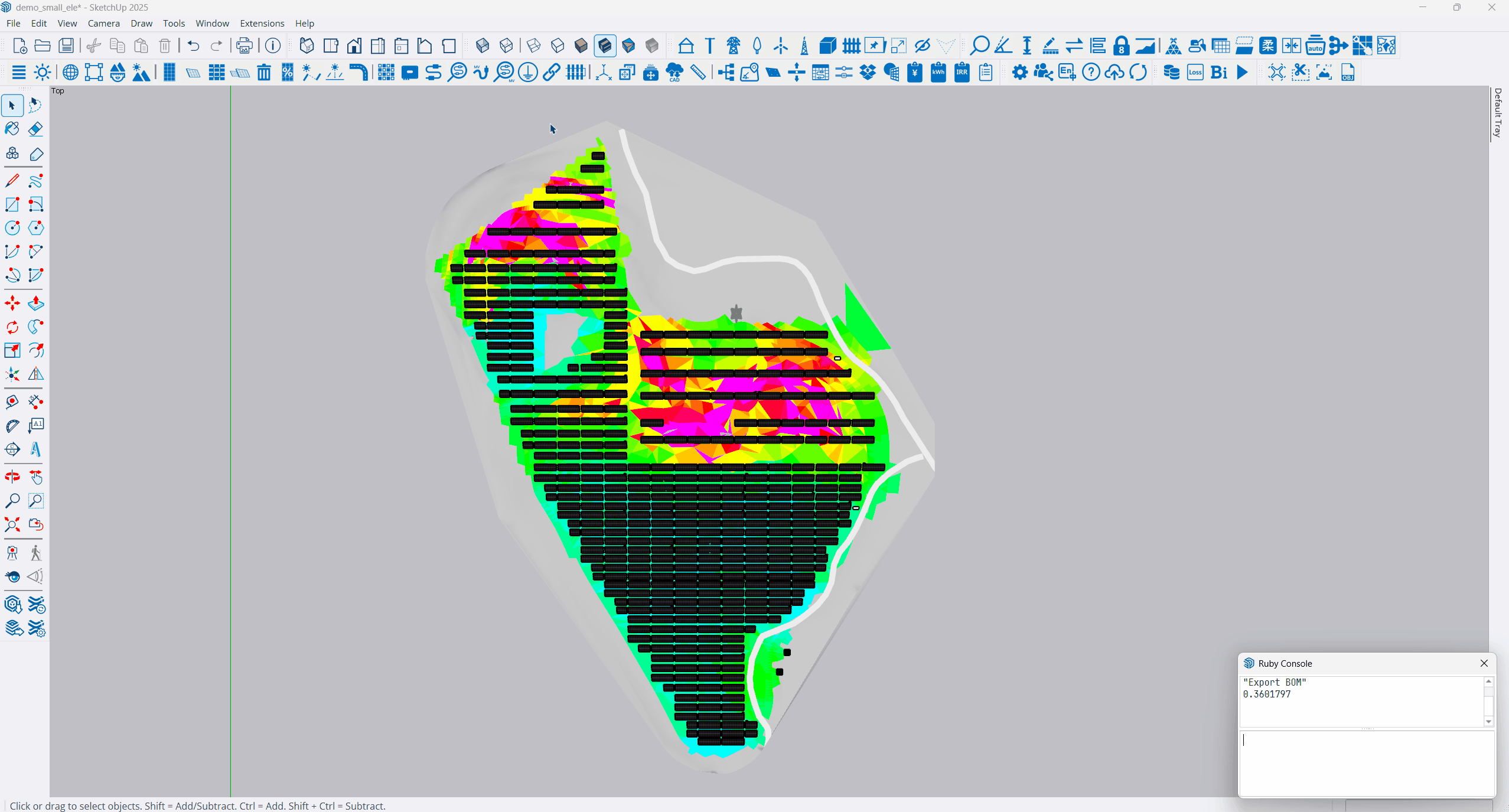The width and height of the screenshot is (1509, 812).
Task: Open the Window menu
Action: point(212,23)
